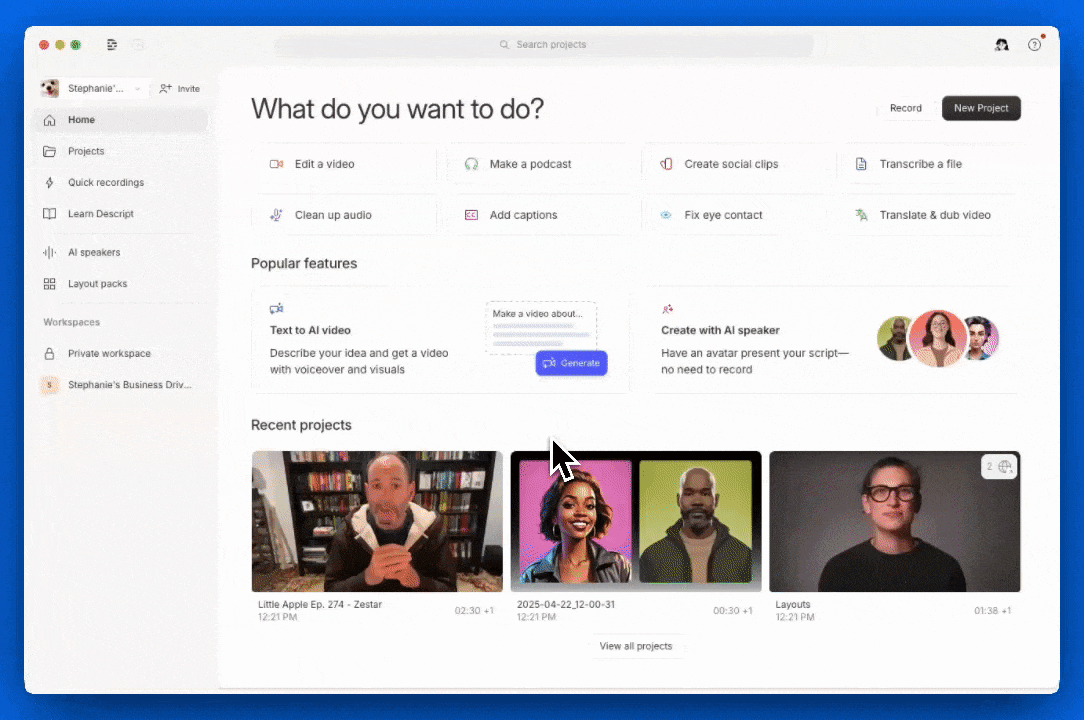Viewport: 1084px width, 720px height.
Task: Toggle the sidebar panel icon
Action: (x=112, y=44)
